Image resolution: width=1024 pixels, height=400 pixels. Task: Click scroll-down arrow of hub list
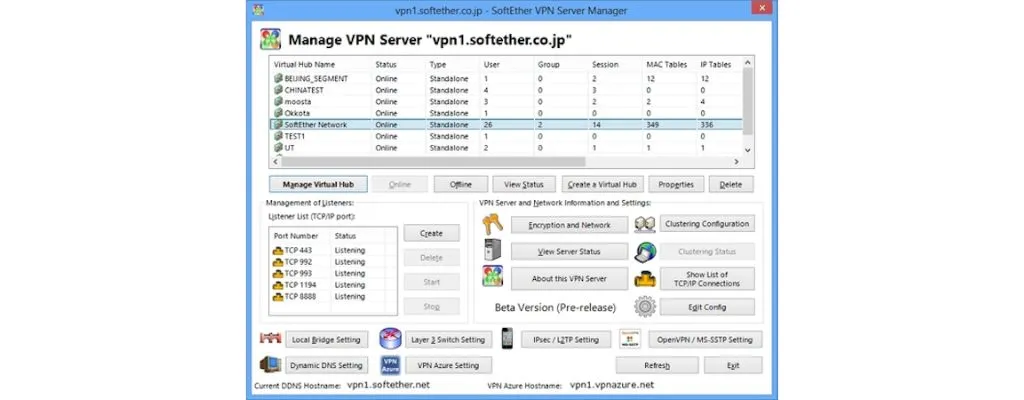[748, 150]
